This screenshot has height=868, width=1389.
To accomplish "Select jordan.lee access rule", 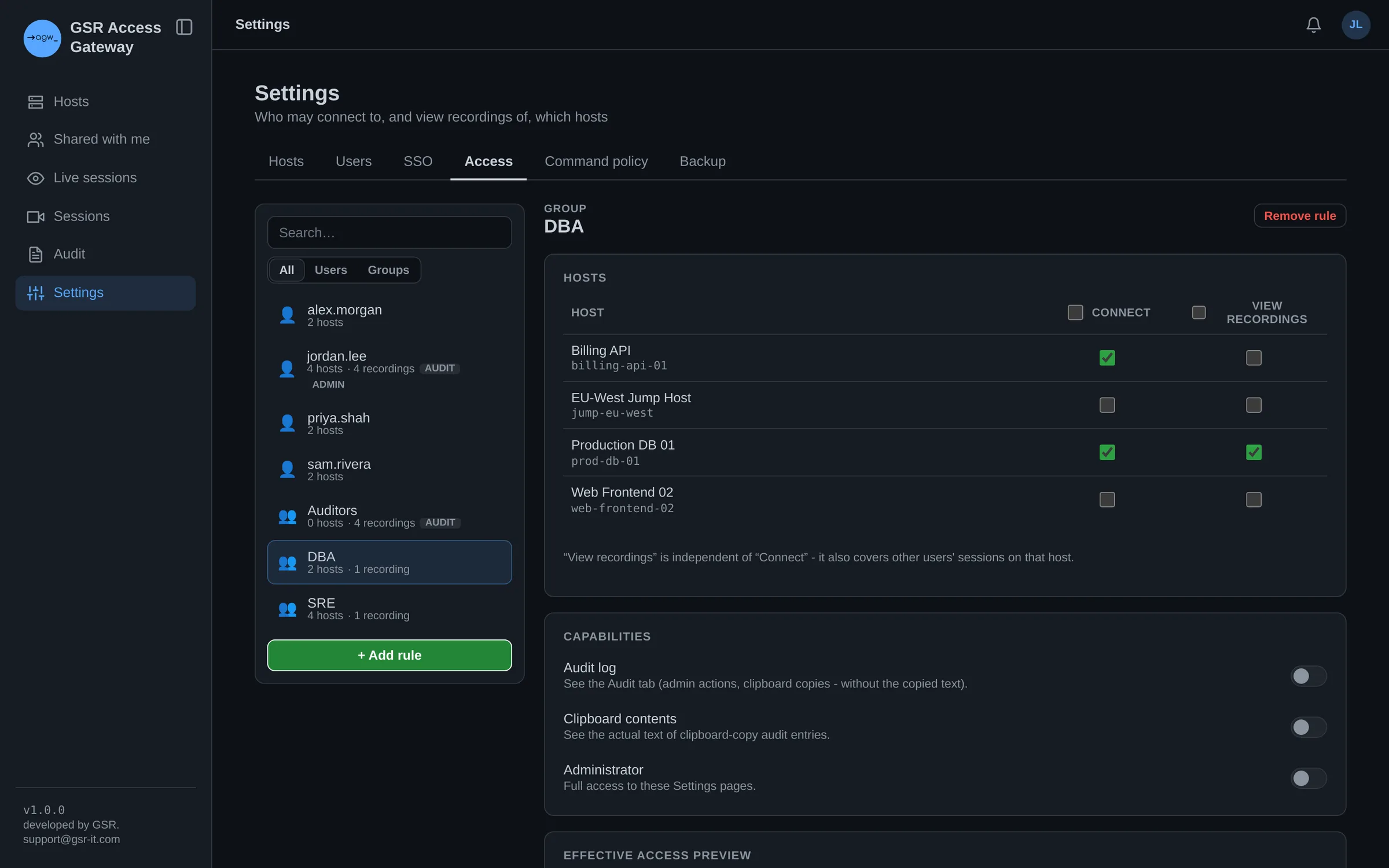I will click(389, 369).
